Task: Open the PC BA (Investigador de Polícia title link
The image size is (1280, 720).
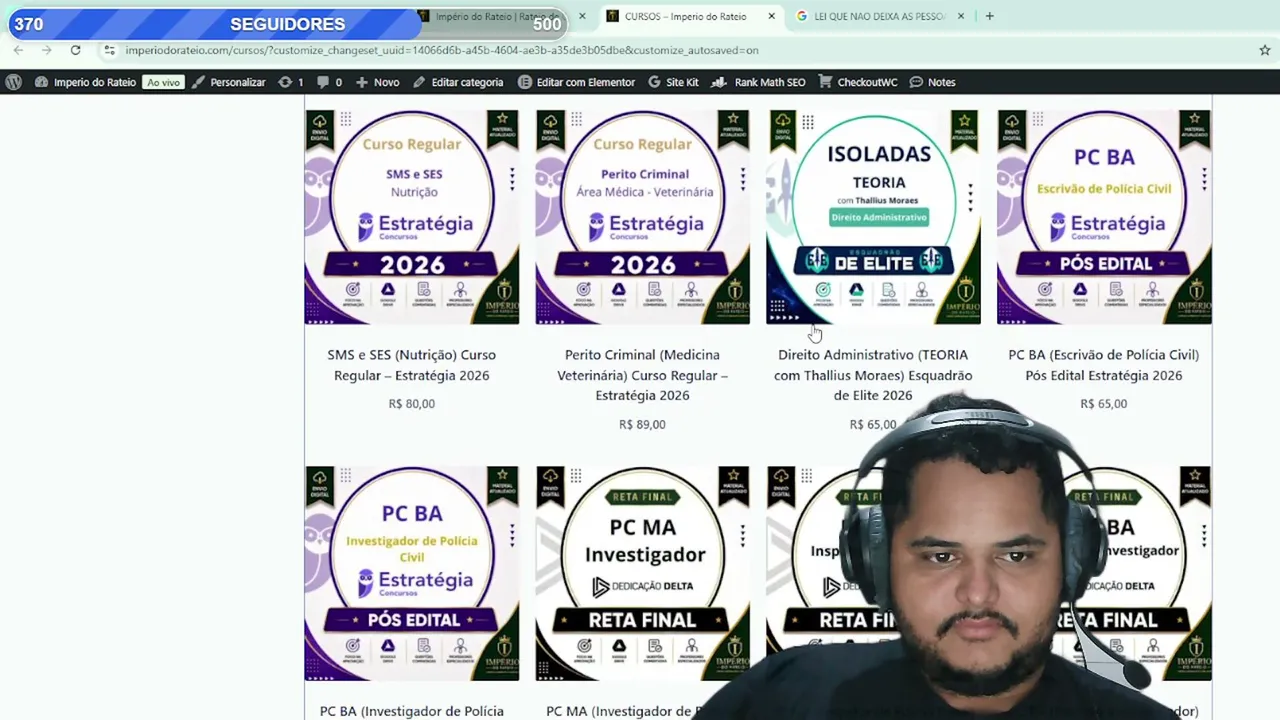Action: 412,711
